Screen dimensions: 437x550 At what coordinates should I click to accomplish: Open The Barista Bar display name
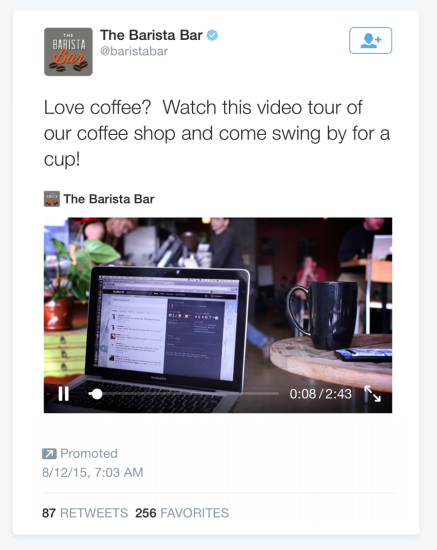151,35
